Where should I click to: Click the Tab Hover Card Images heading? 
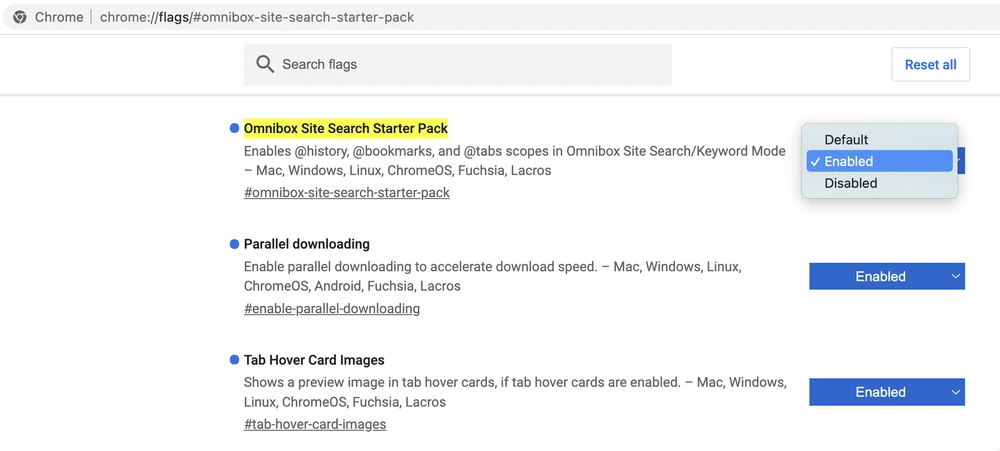tap(313, 360)
